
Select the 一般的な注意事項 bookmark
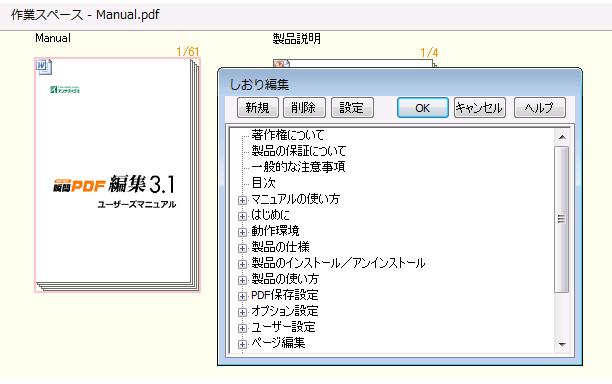tap(298, 167)
